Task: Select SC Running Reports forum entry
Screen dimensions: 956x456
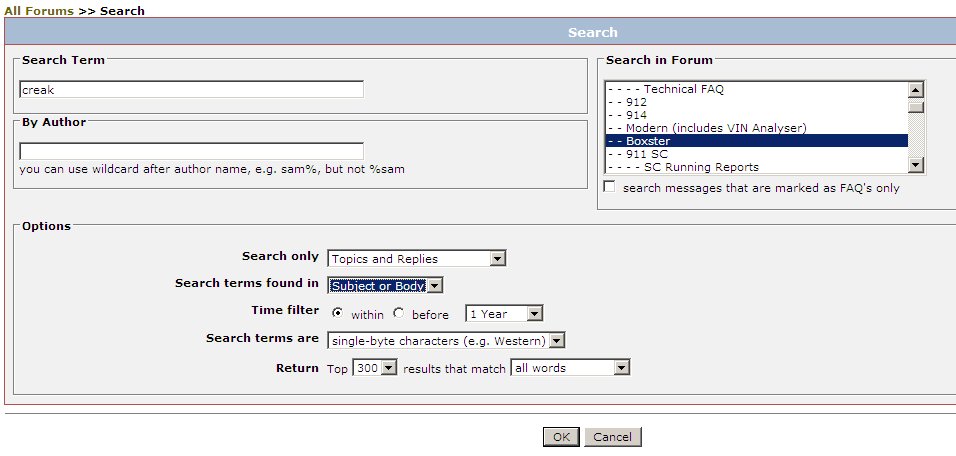Action: pos(700,167)
